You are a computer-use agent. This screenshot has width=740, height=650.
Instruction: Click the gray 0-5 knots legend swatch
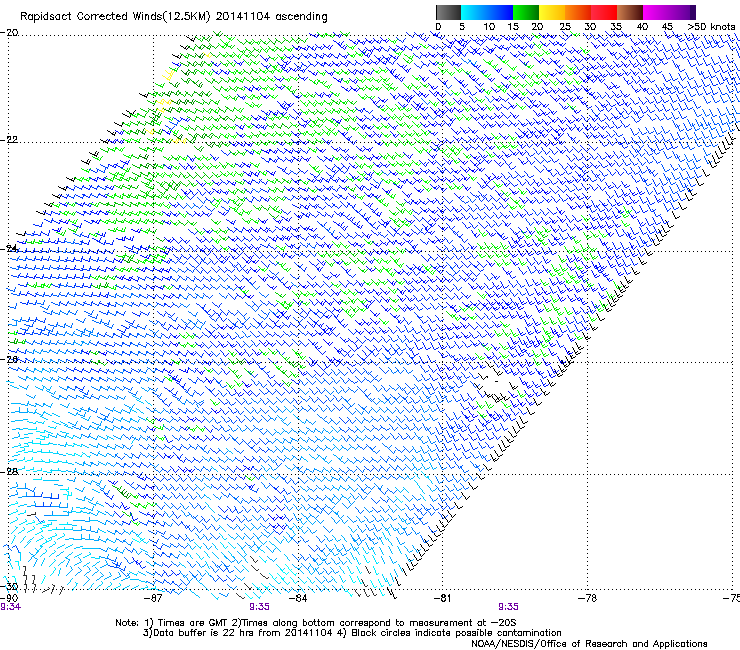pos(448,12)
